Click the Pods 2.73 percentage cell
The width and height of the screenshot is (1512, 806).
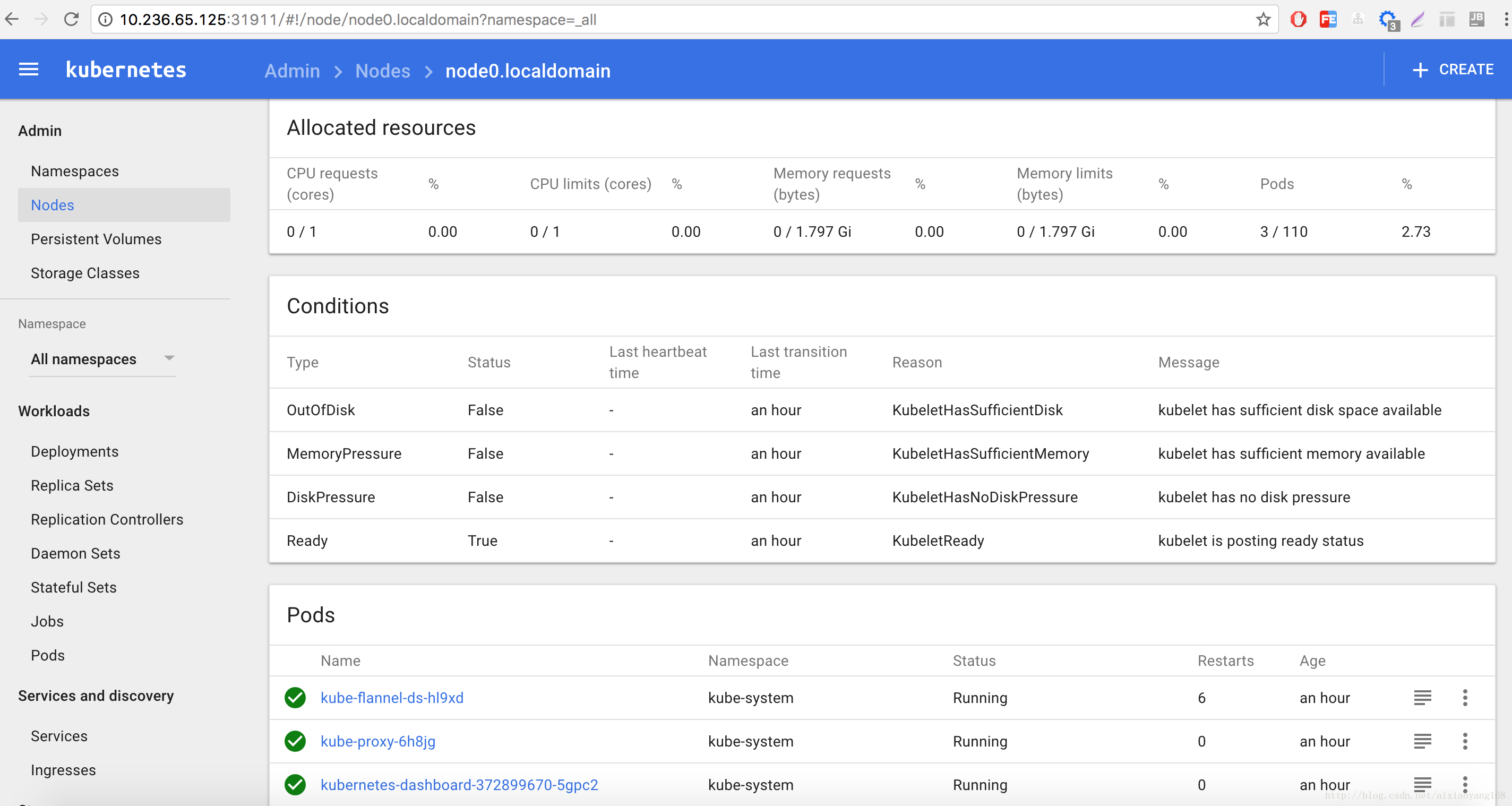coord(1415,231)
